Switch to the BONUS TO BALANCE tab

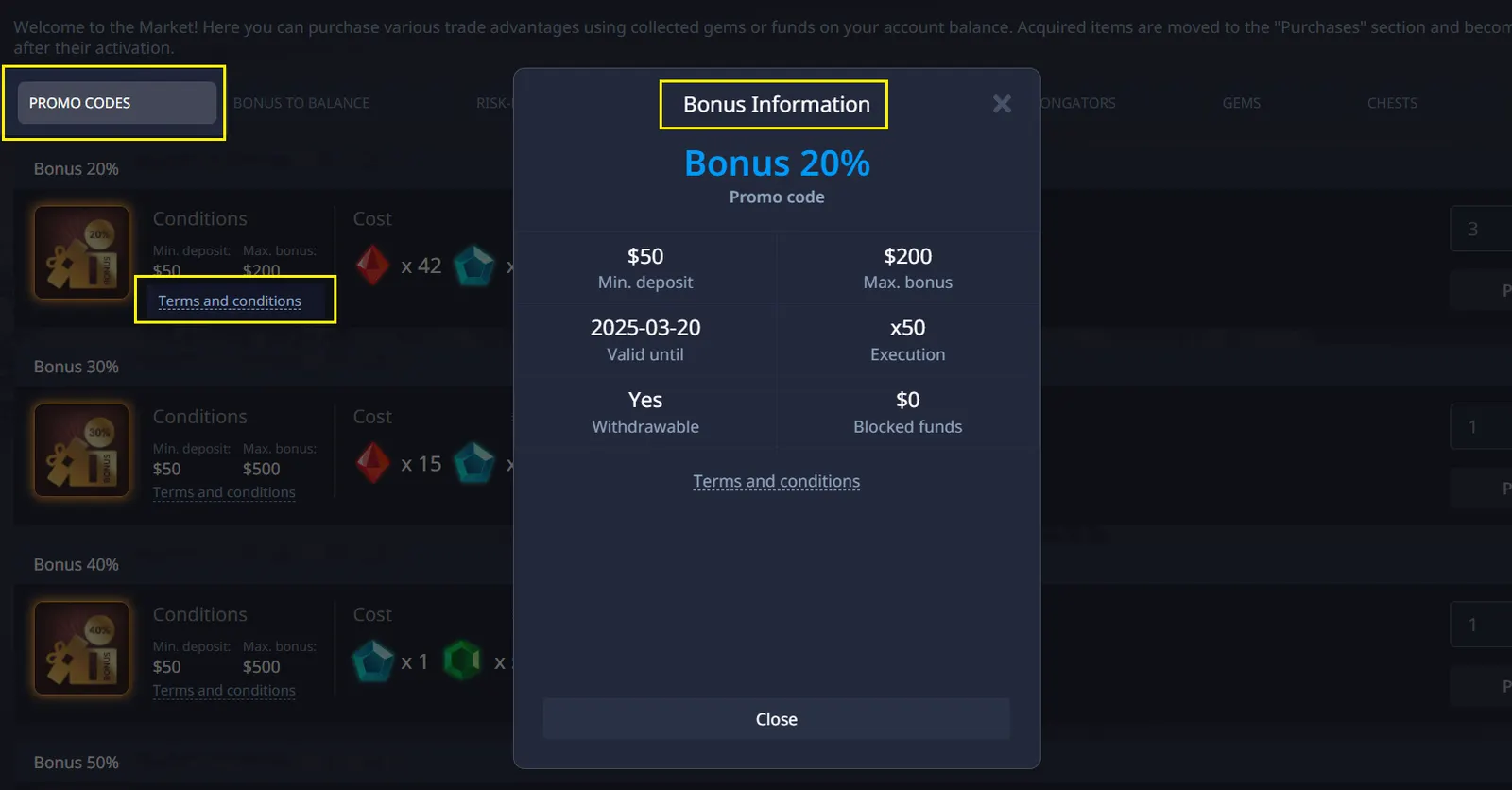[301, 103]
